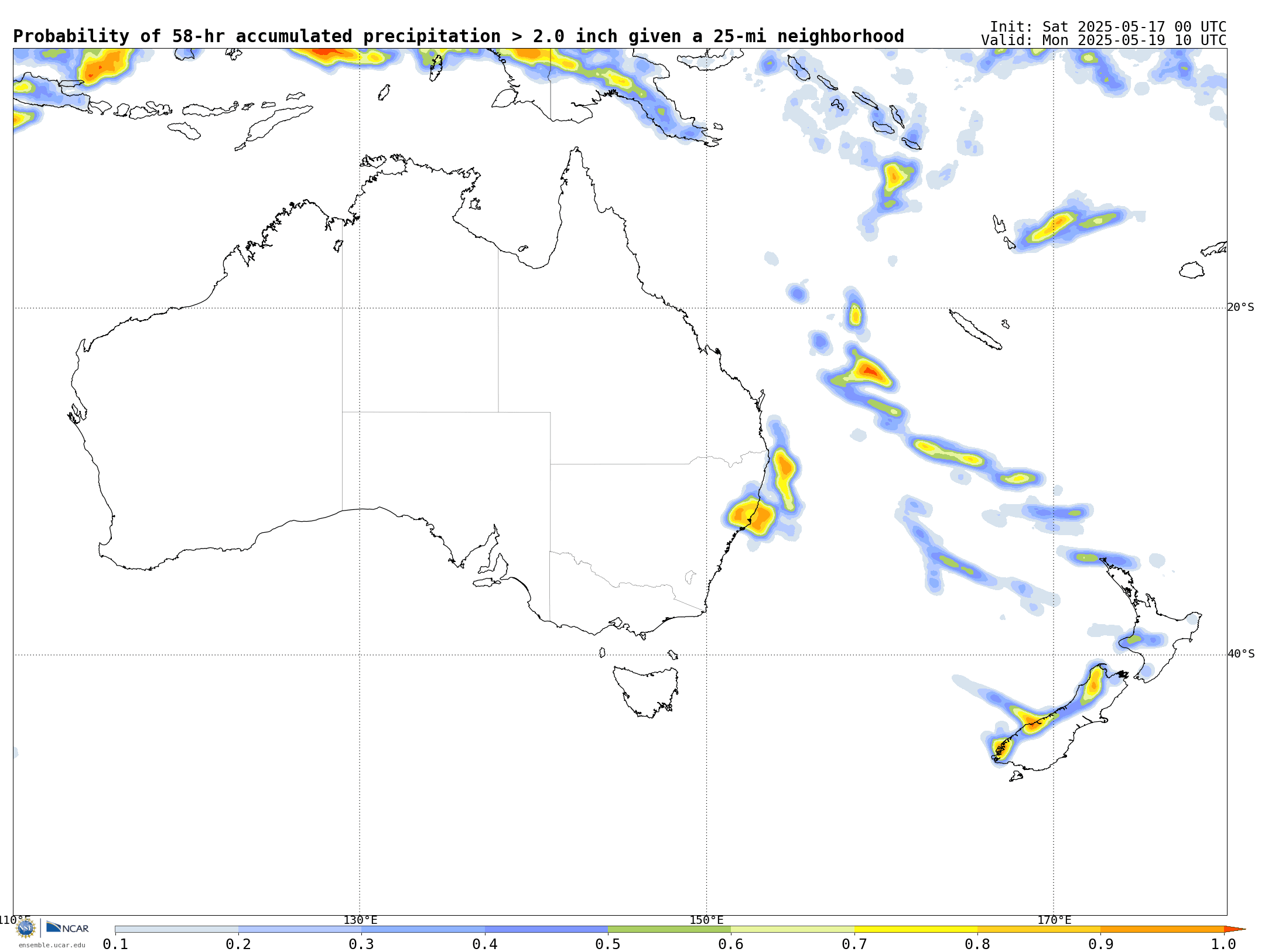This screenshot has height=952, width=1265.
Task: Click the green 0.5–0.6 colorbar segment
Action: click(669, 929)
